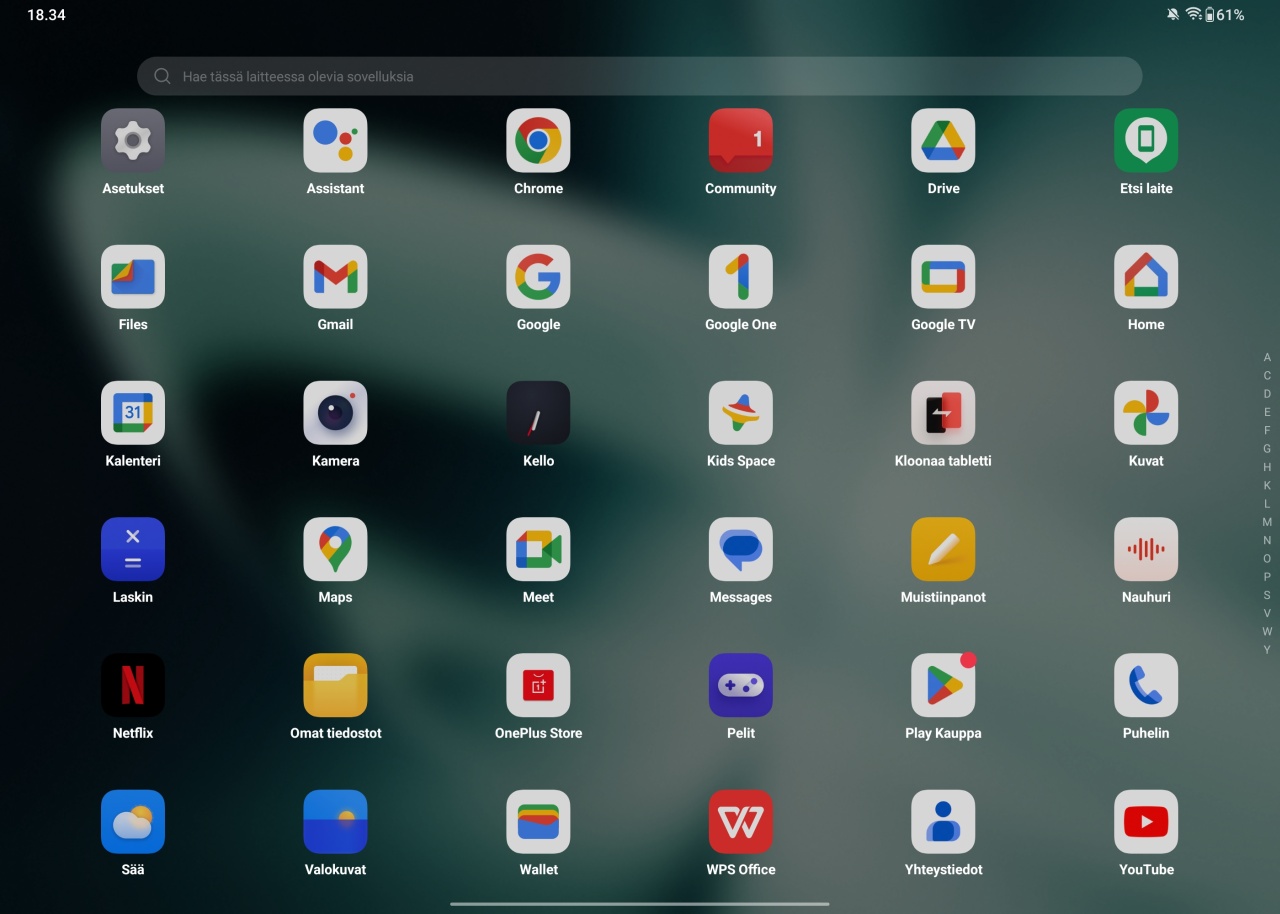Launch YouTube

[x=1146, y=822]
